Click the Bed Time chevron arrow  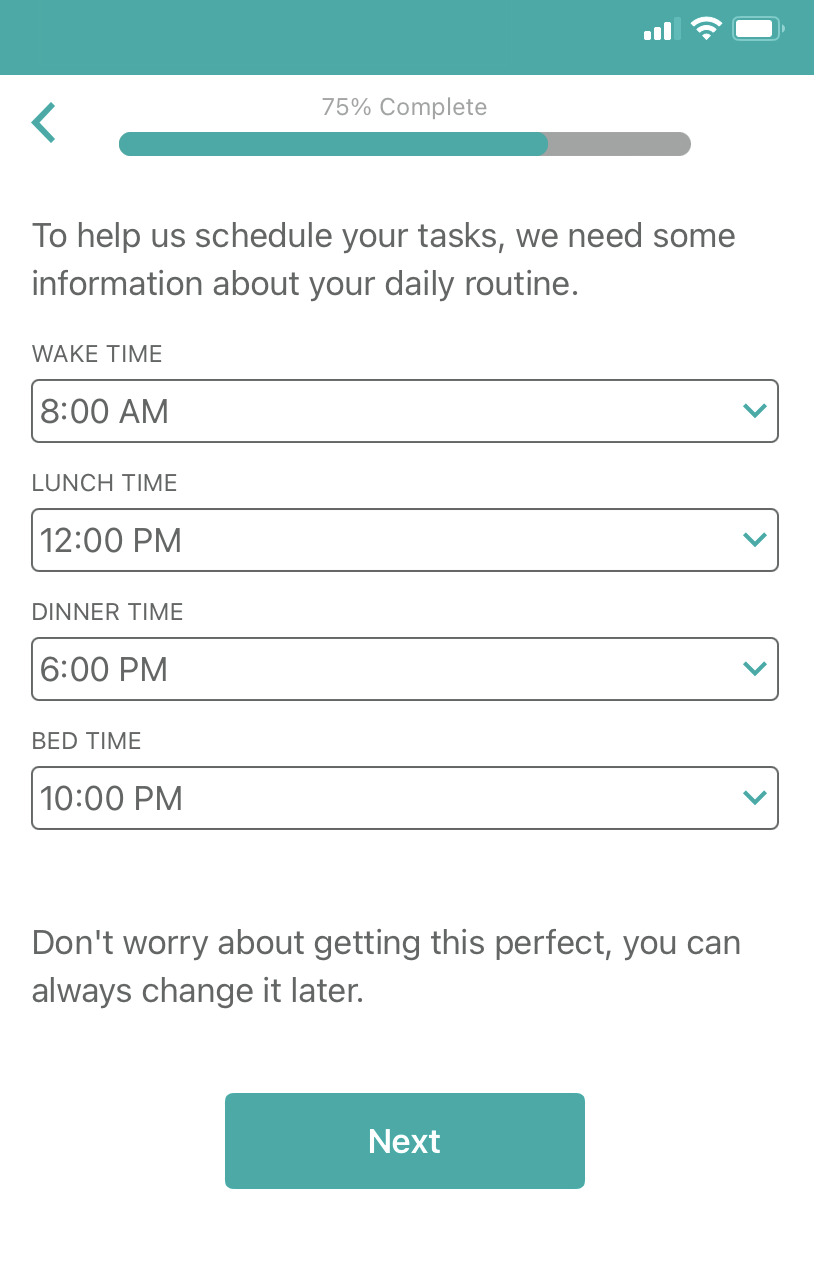click(x=755, y=798)
